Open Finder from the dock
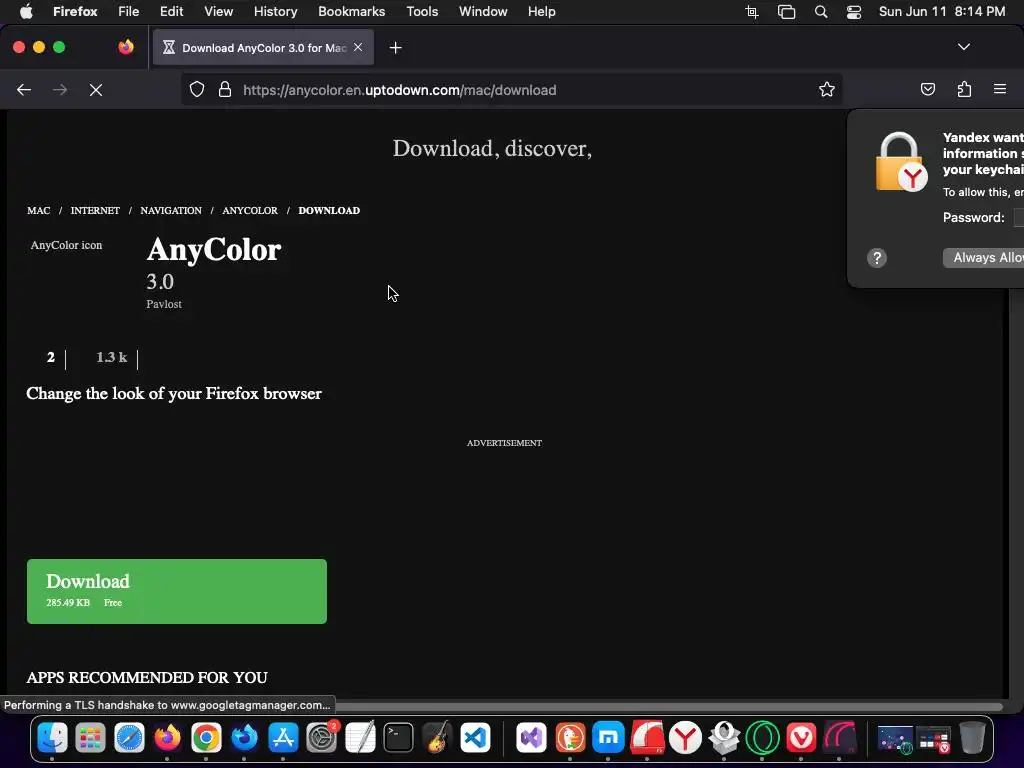This screenshot has height=768, width=1024. [52, 738]
